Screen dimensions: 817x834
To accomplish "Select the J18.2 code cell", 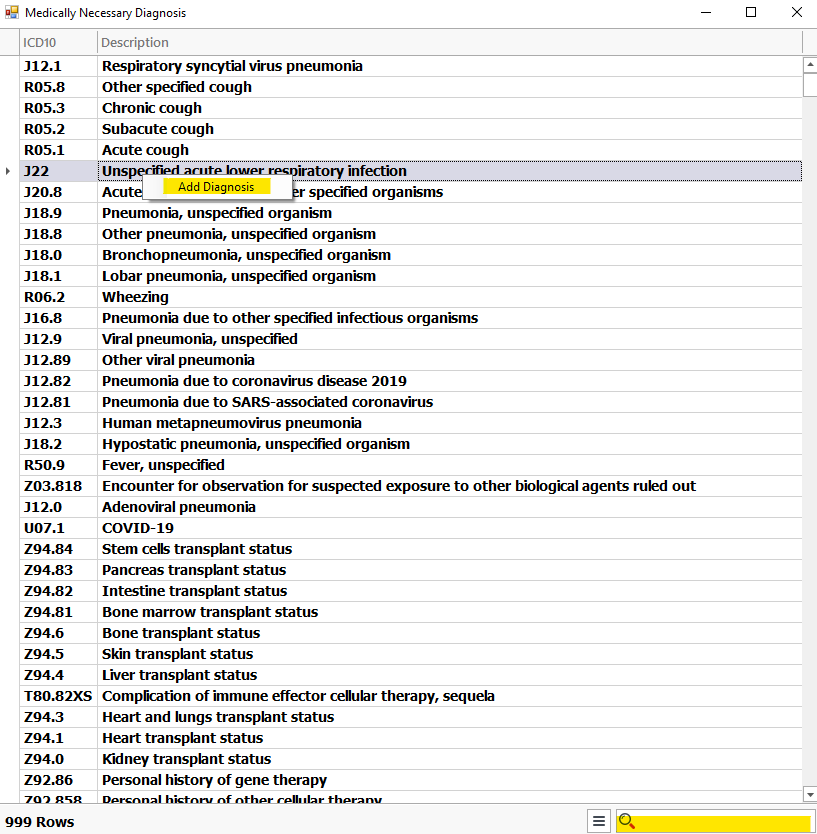I will 59,444.
